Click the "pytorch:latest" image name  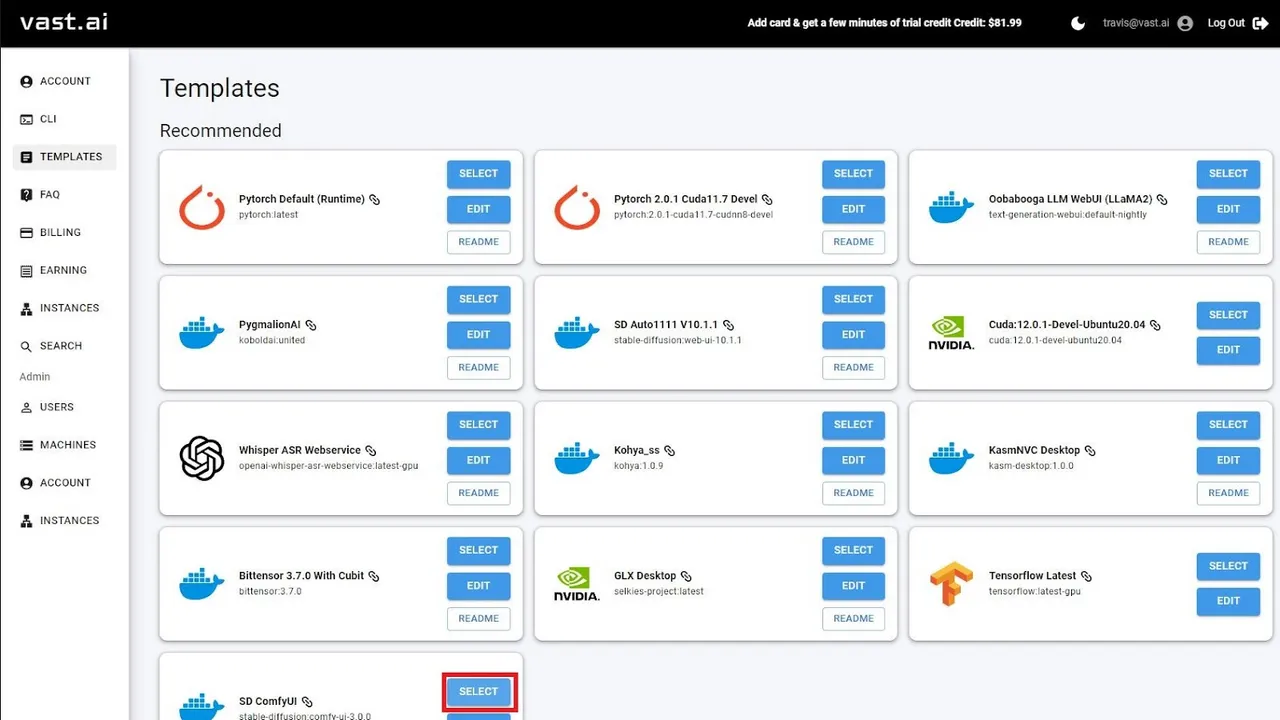269,215
